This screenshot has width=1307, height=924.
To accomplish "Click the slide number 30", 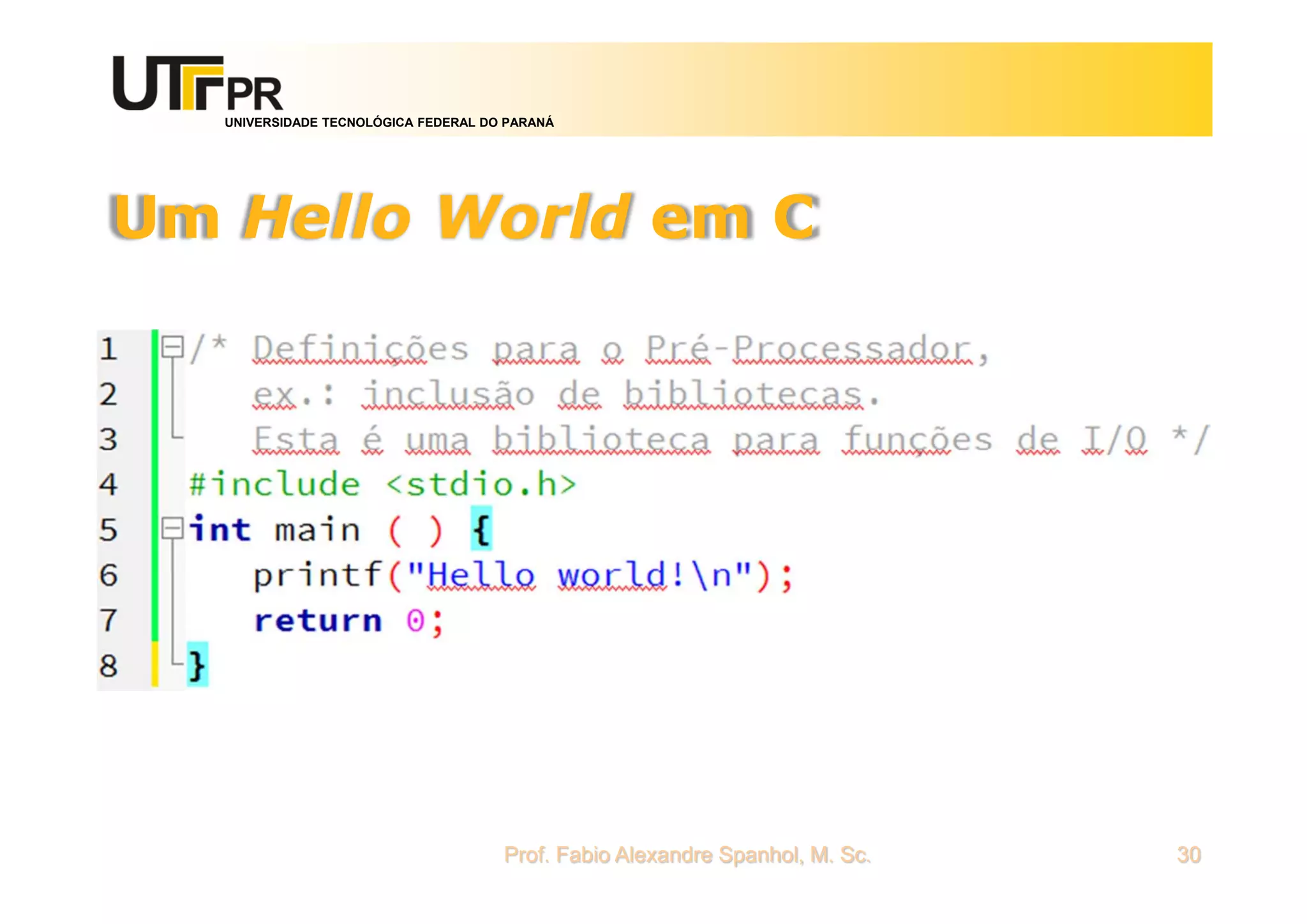I will tap(1189, 855).
